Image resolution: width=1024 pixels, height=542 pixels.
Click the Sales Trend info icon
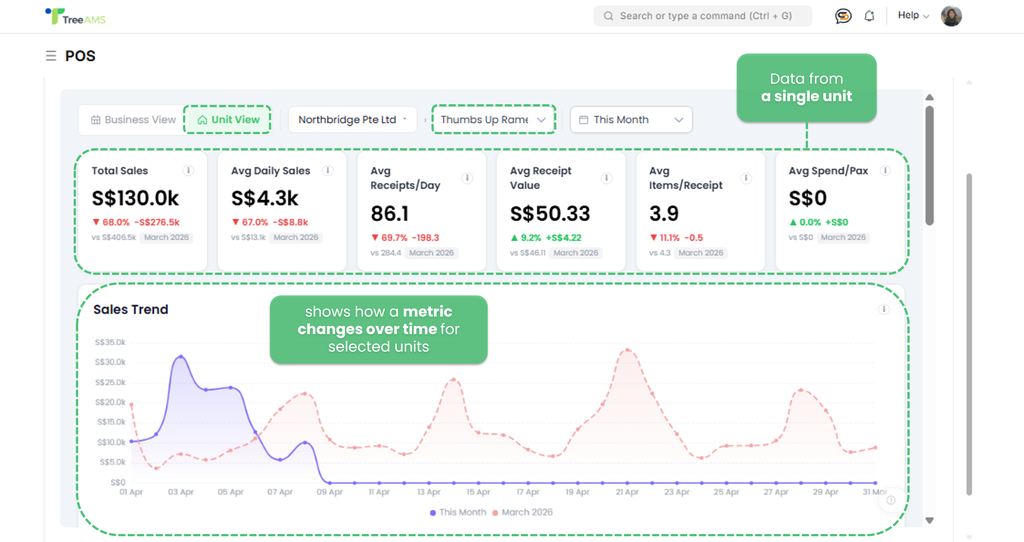tap(884, 310)
